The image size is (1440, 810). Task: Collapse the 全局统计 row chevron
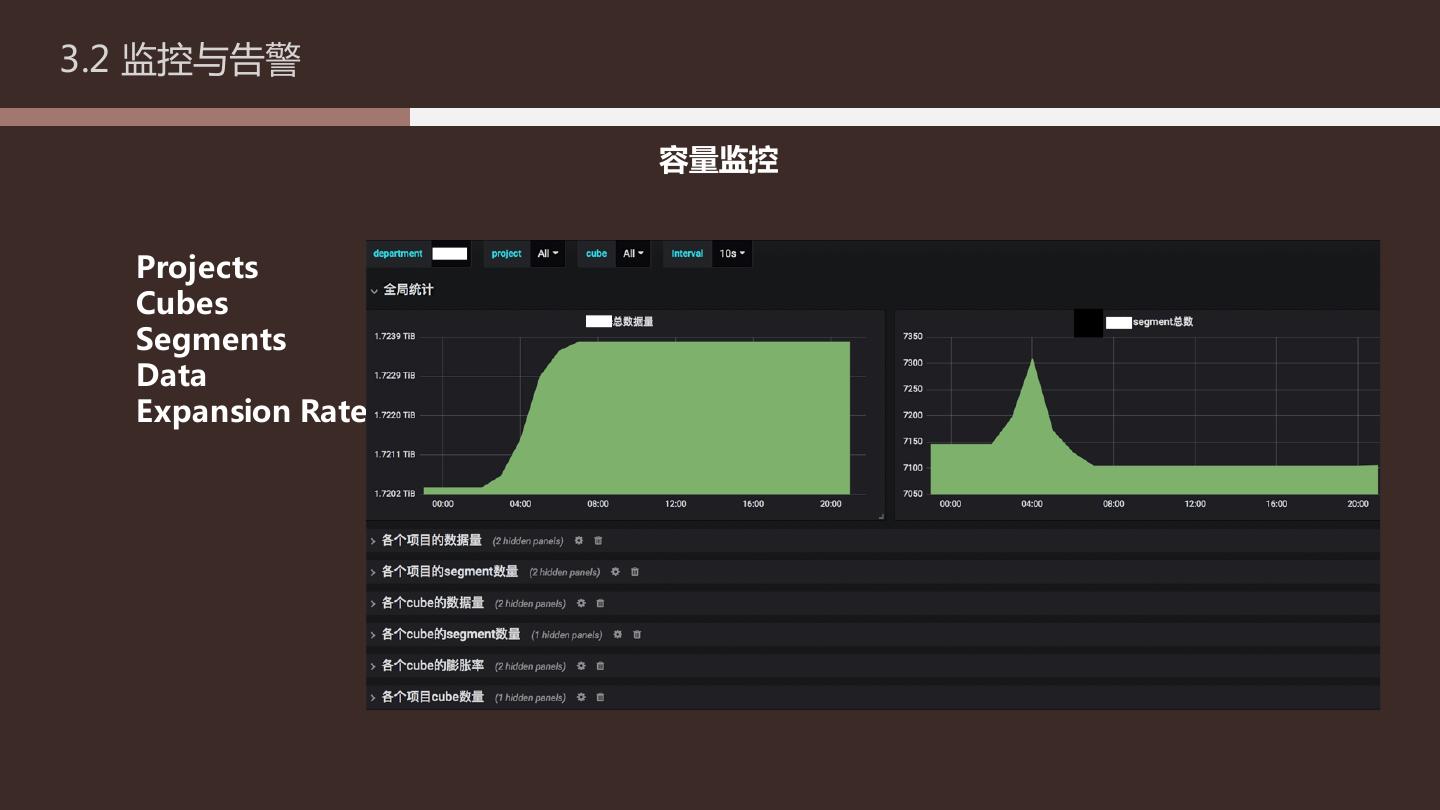(375, 290)
